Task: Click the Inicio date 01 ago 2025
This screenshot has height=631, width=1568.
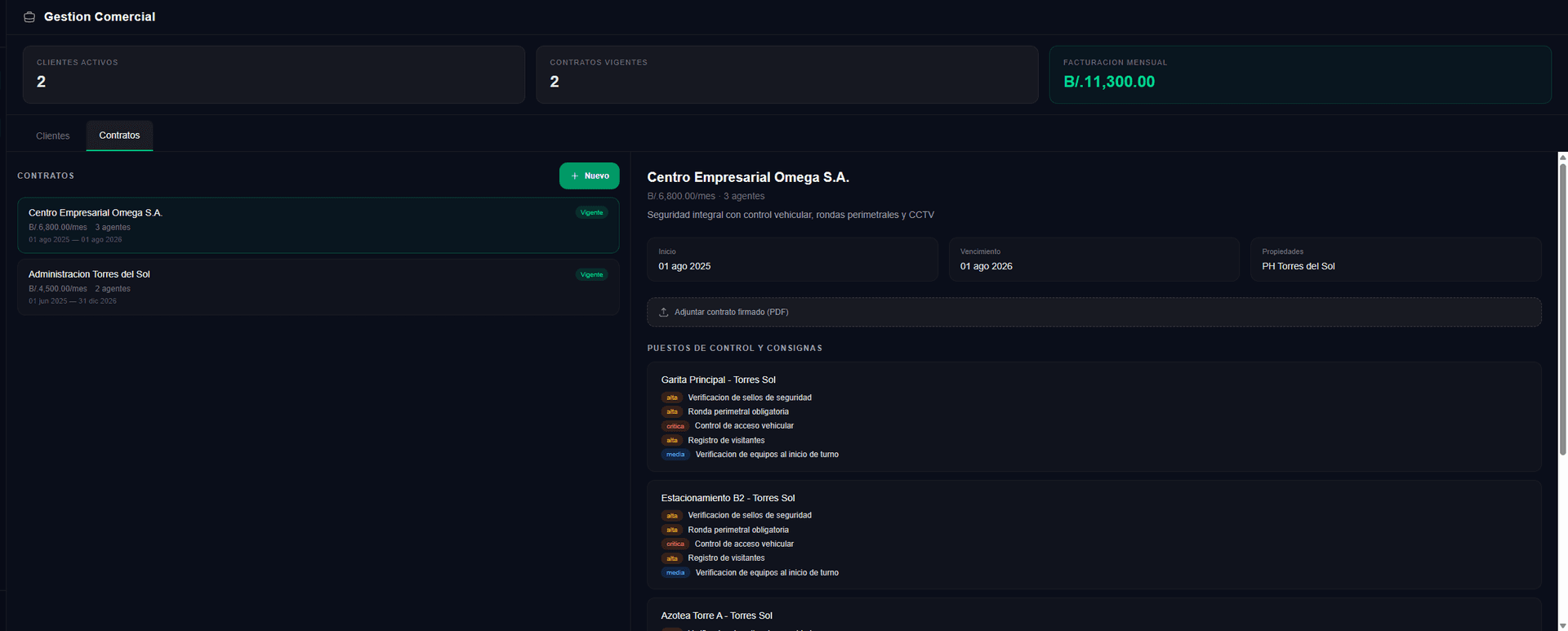Action: [x=684, y=266]
